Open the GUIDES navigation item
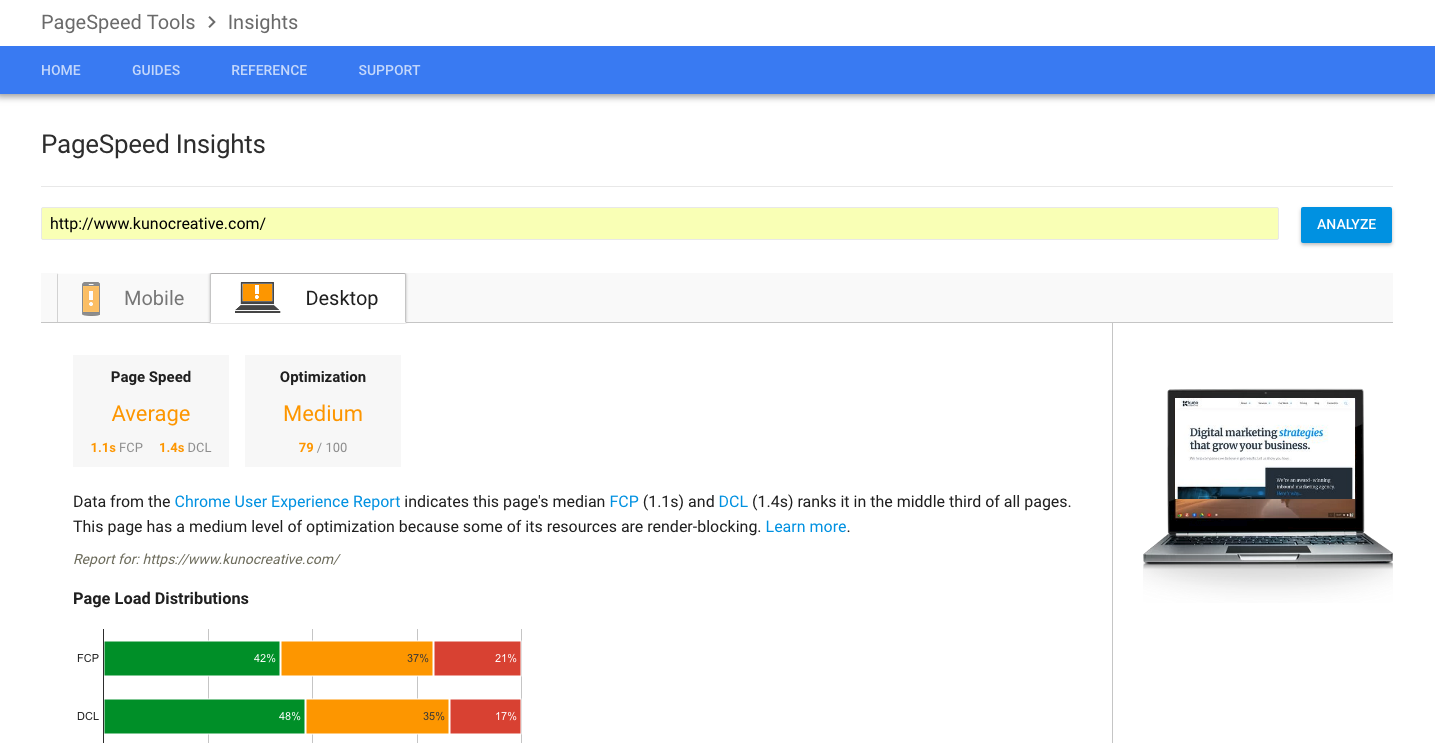Screen dimensions: 1435x743 tap(156, 70)
